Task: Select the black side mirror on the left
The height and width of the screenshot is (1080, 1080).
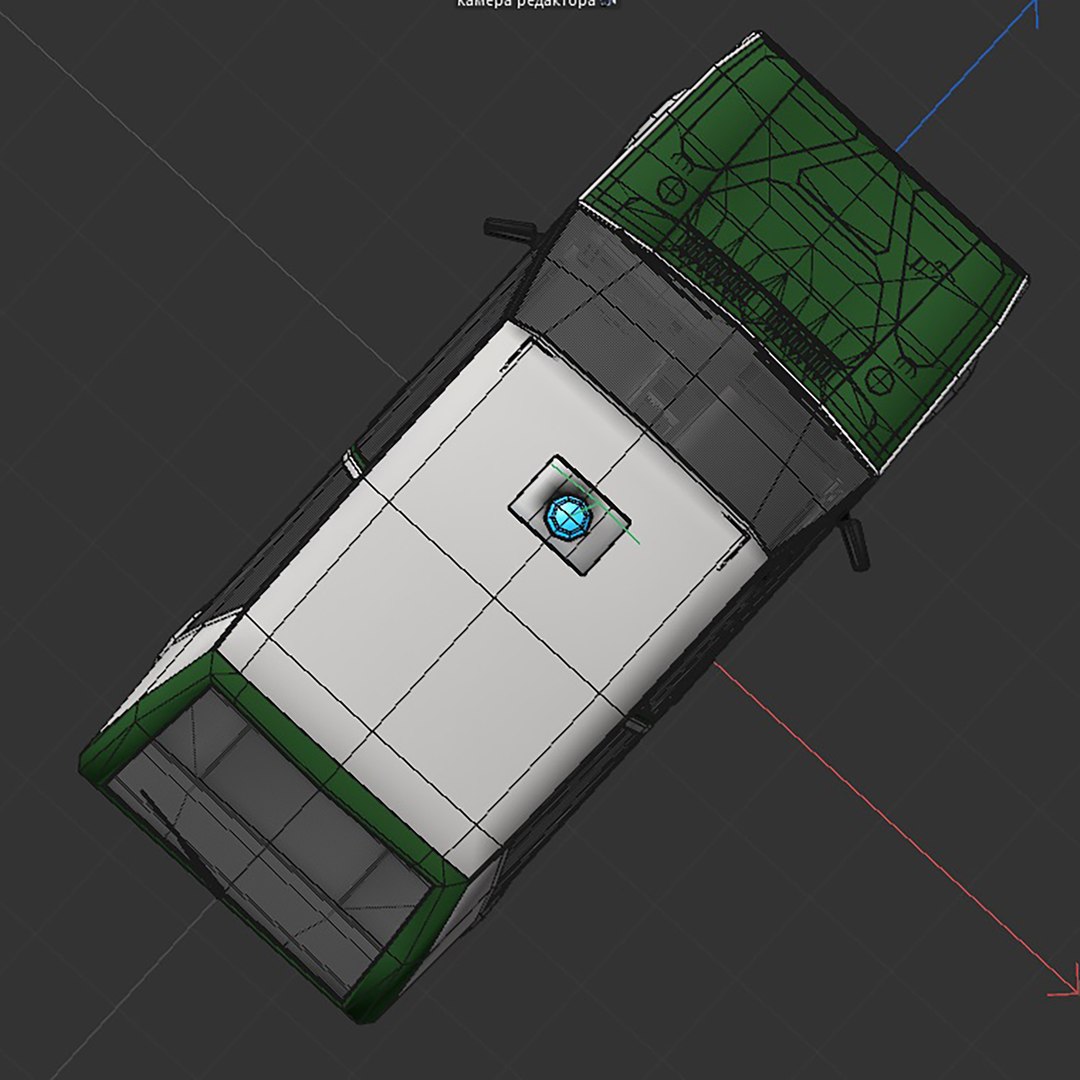Action: click(510, 229)
